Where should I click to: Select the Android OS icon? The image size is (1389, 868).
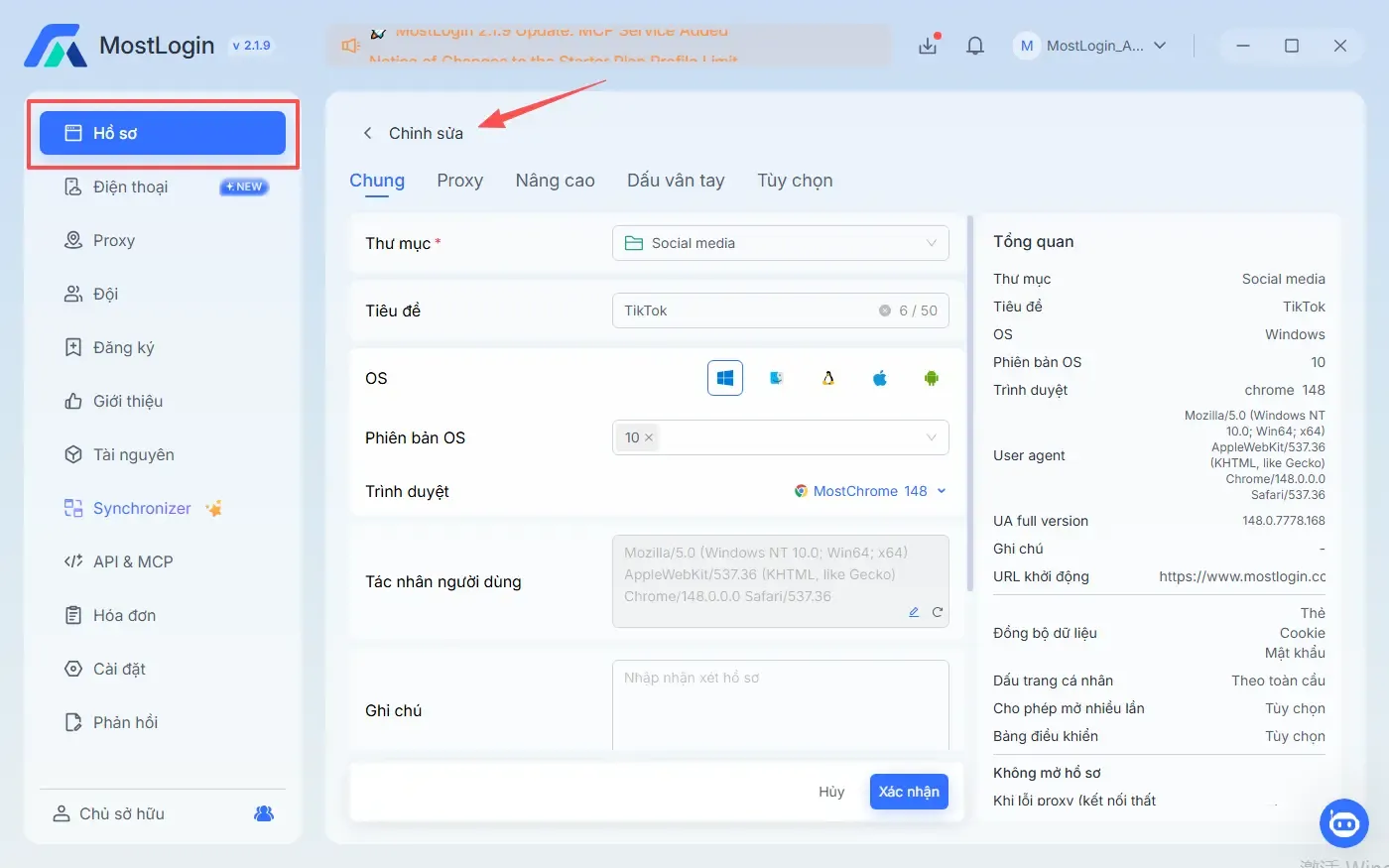pos(932,378)
